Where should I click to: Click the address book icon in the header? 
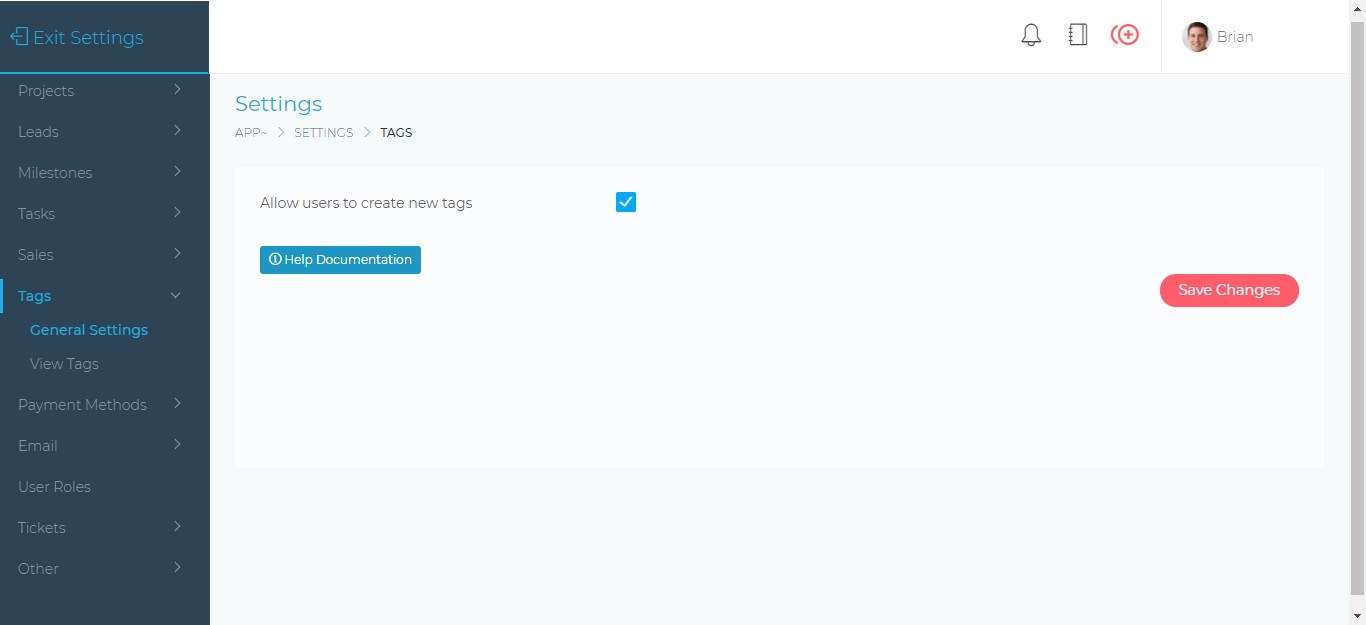pyautogui.click(x=1077, y=35)
